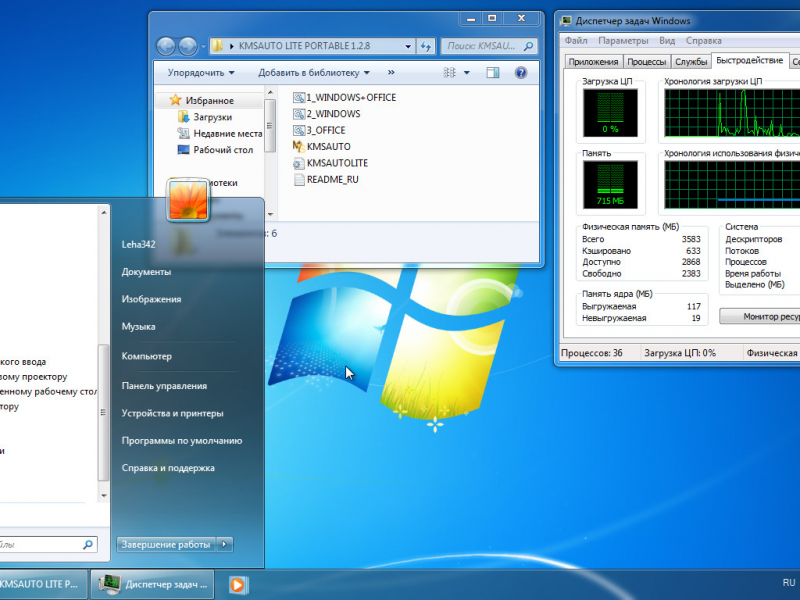Click the media player icon on the taskbar
Screen dimensions: 800x600
tap(238, 584)
